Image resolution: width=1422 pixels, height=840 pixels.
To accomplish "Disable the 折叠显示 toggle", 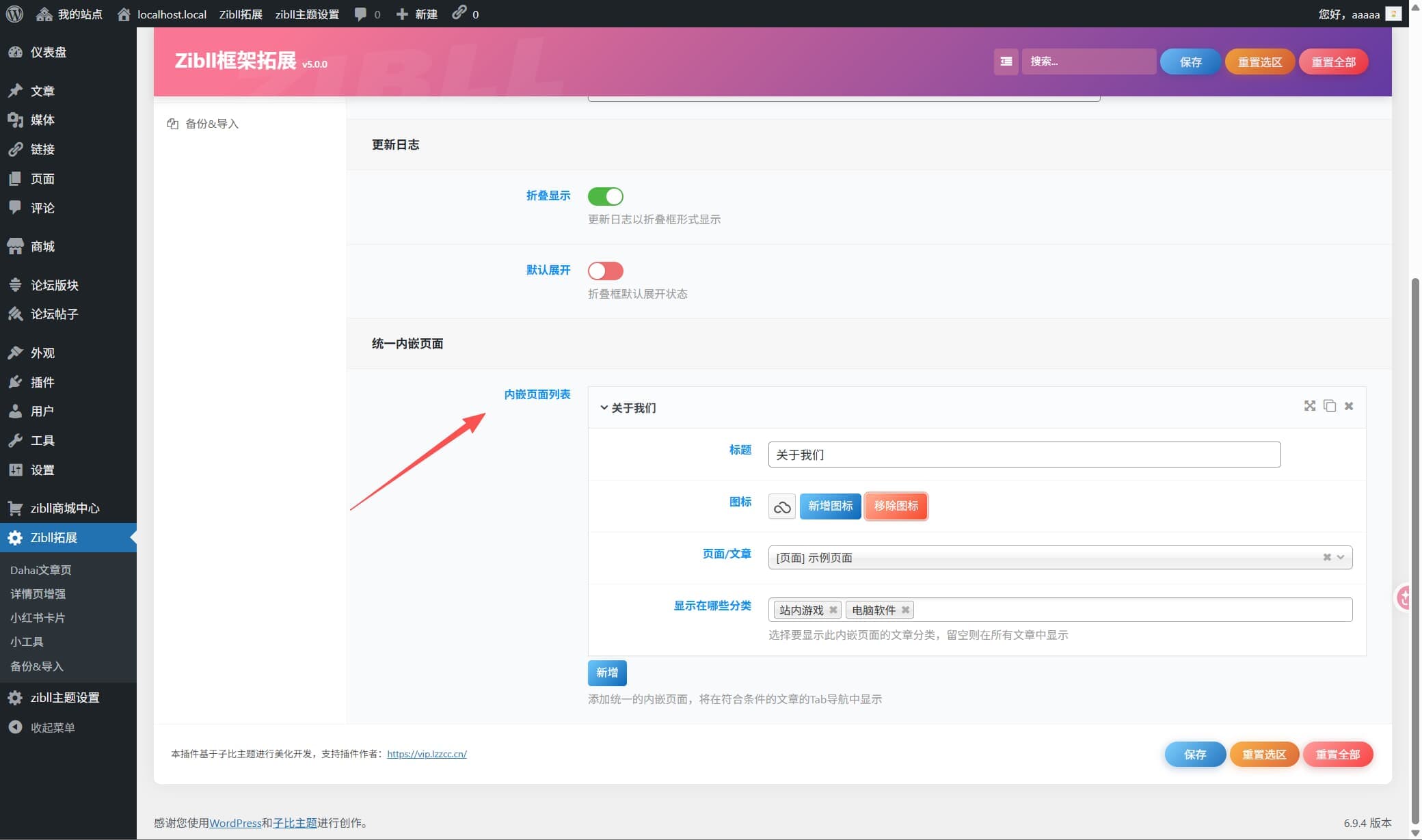I will [605, 196].
